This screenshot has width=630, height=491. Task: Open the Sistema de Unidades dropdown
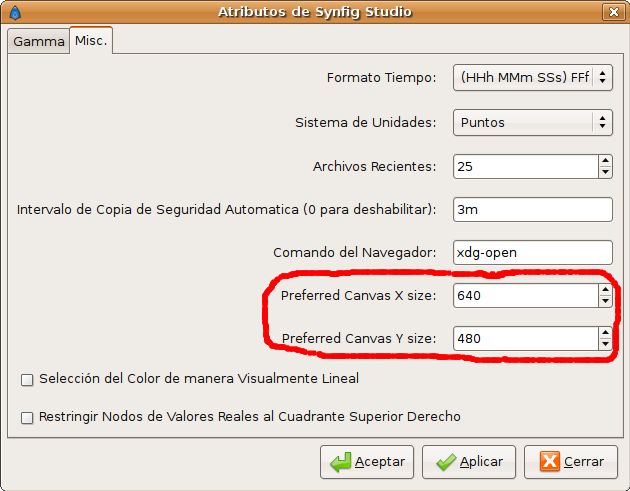pyautogui.click(x=532, y=122)
